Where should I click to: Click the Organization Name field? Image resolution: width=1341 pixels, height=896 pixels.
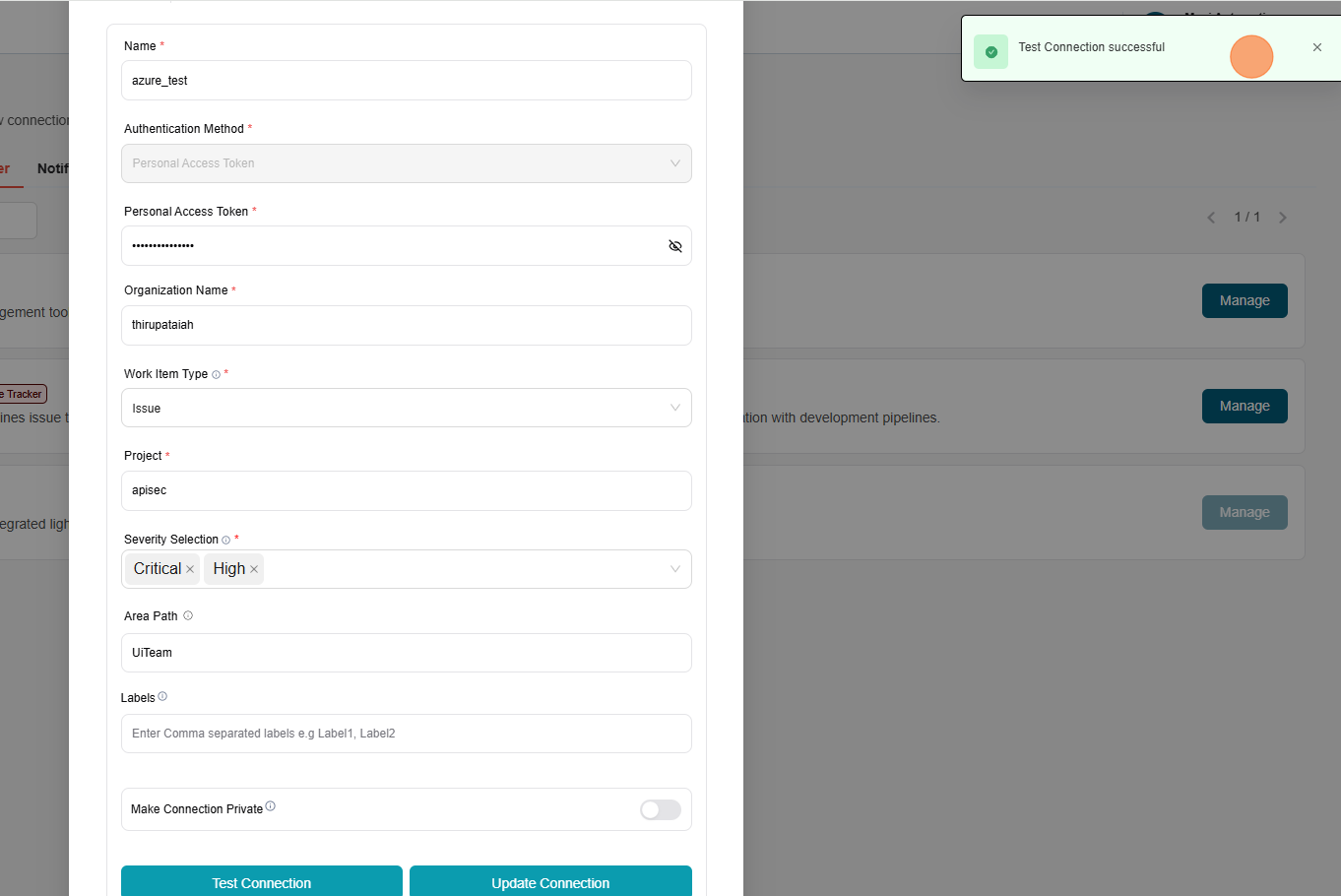coord(406,325)
